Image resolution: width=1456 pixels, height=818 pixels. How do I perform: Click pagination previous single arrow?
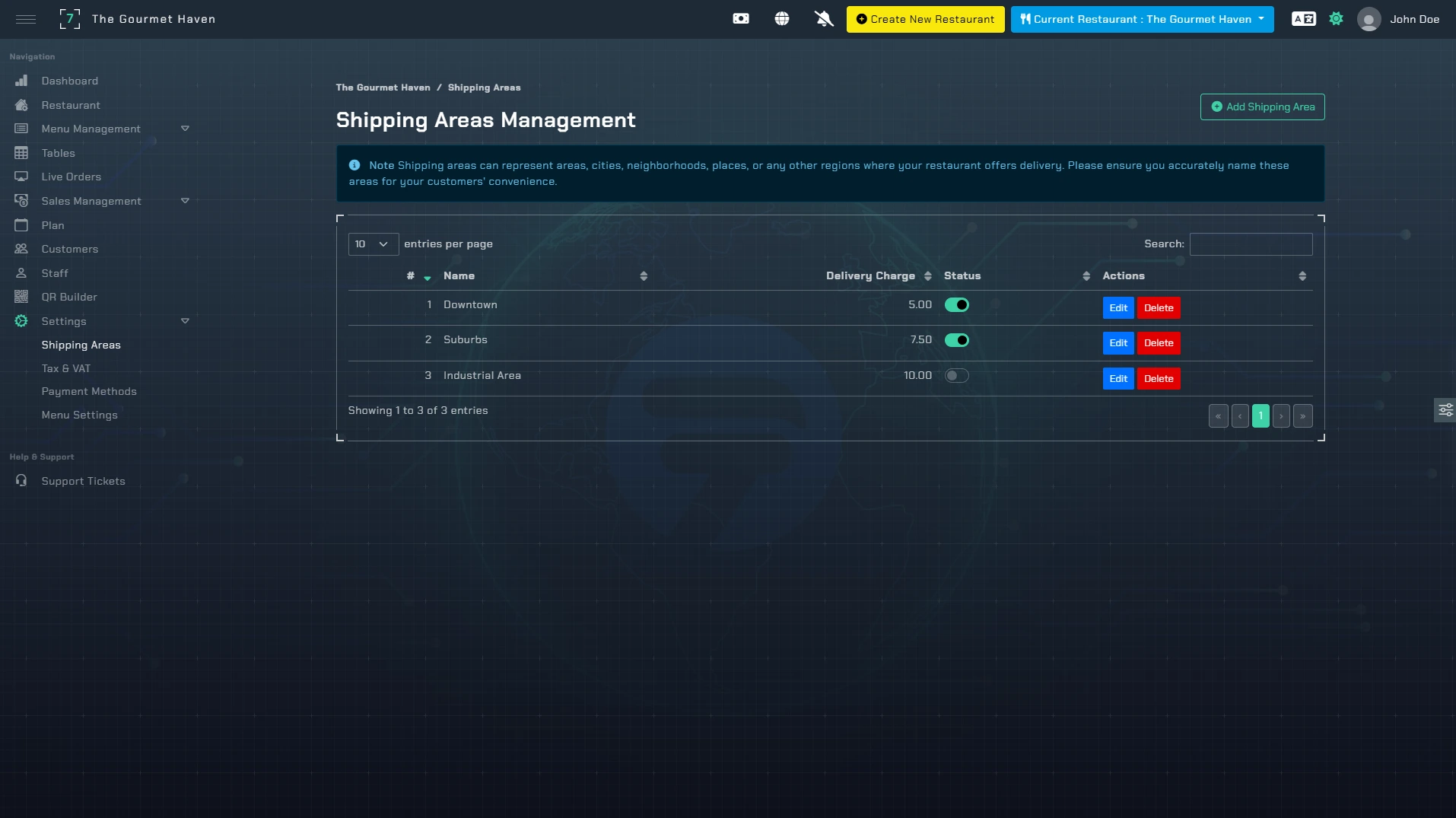1240,416
